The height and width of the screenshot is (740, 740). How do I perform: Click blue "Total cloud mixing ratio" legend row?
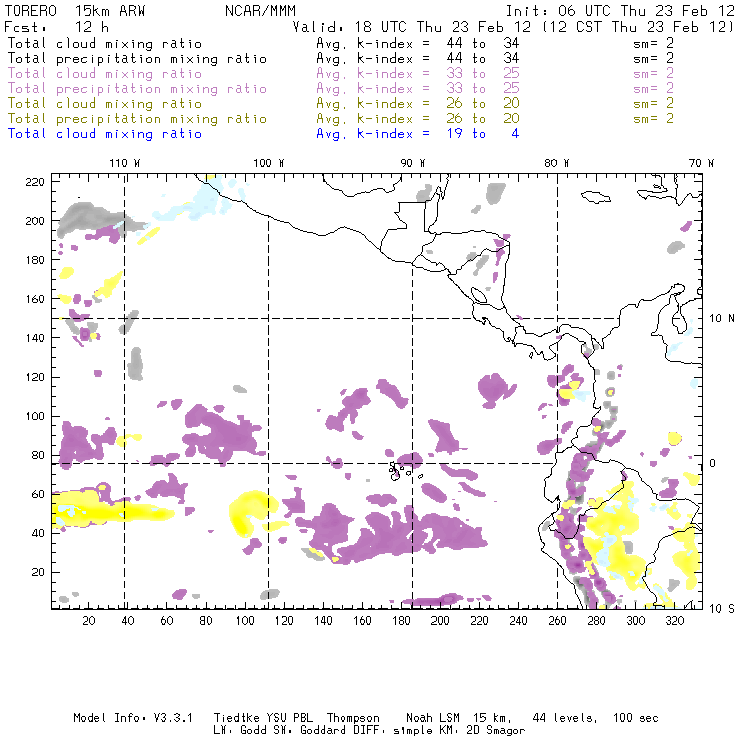(105, 134)
